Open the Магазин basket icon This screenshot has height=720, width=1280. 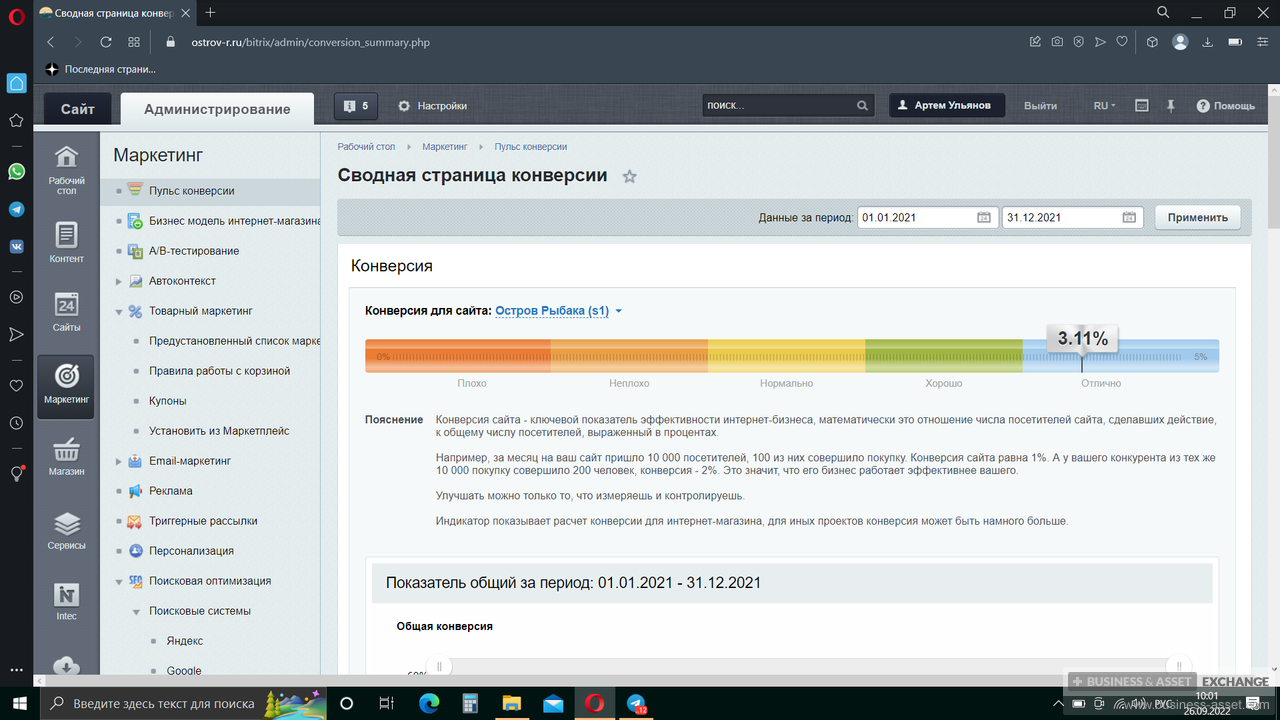coord(66,456)
